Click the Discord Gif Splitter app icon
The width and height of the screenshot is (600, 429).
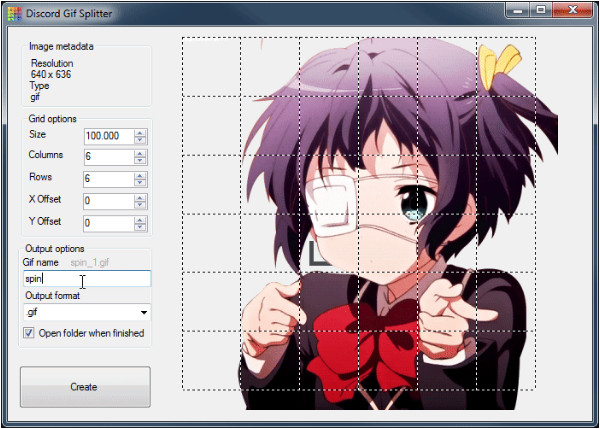coord(15,14)
